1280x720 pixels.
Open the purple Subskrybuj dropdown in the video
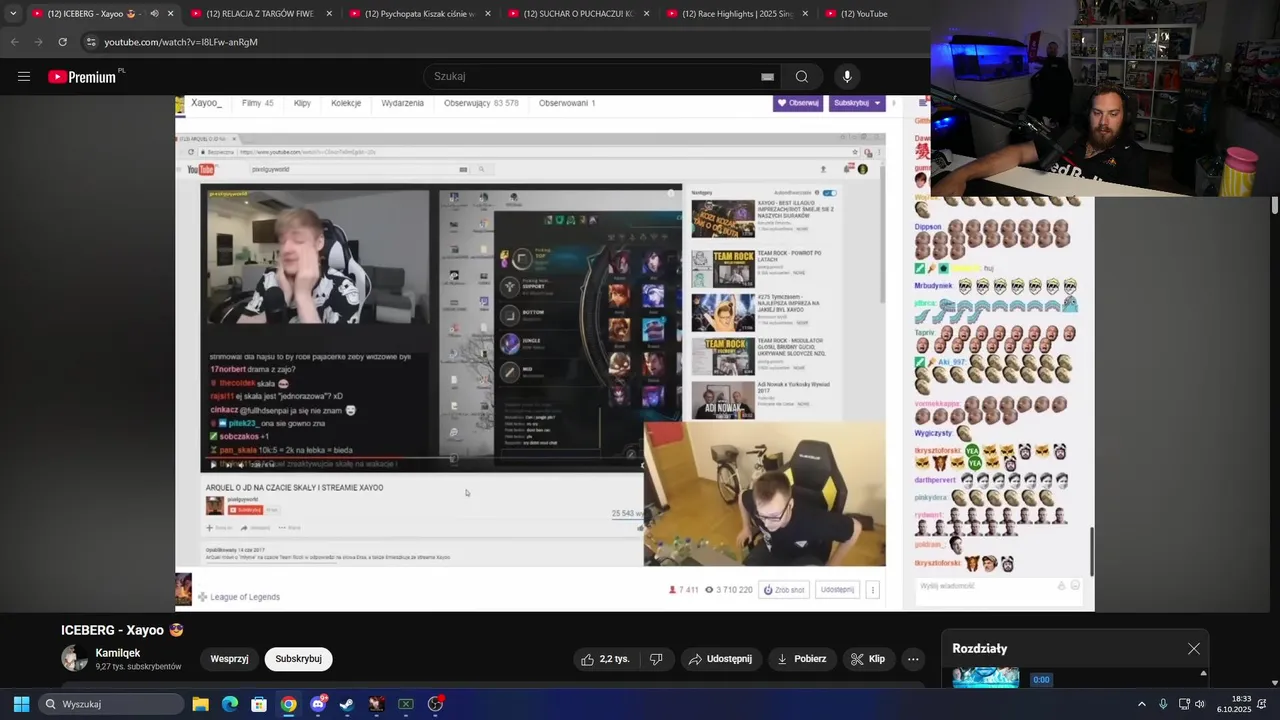(x=858, y=103)
